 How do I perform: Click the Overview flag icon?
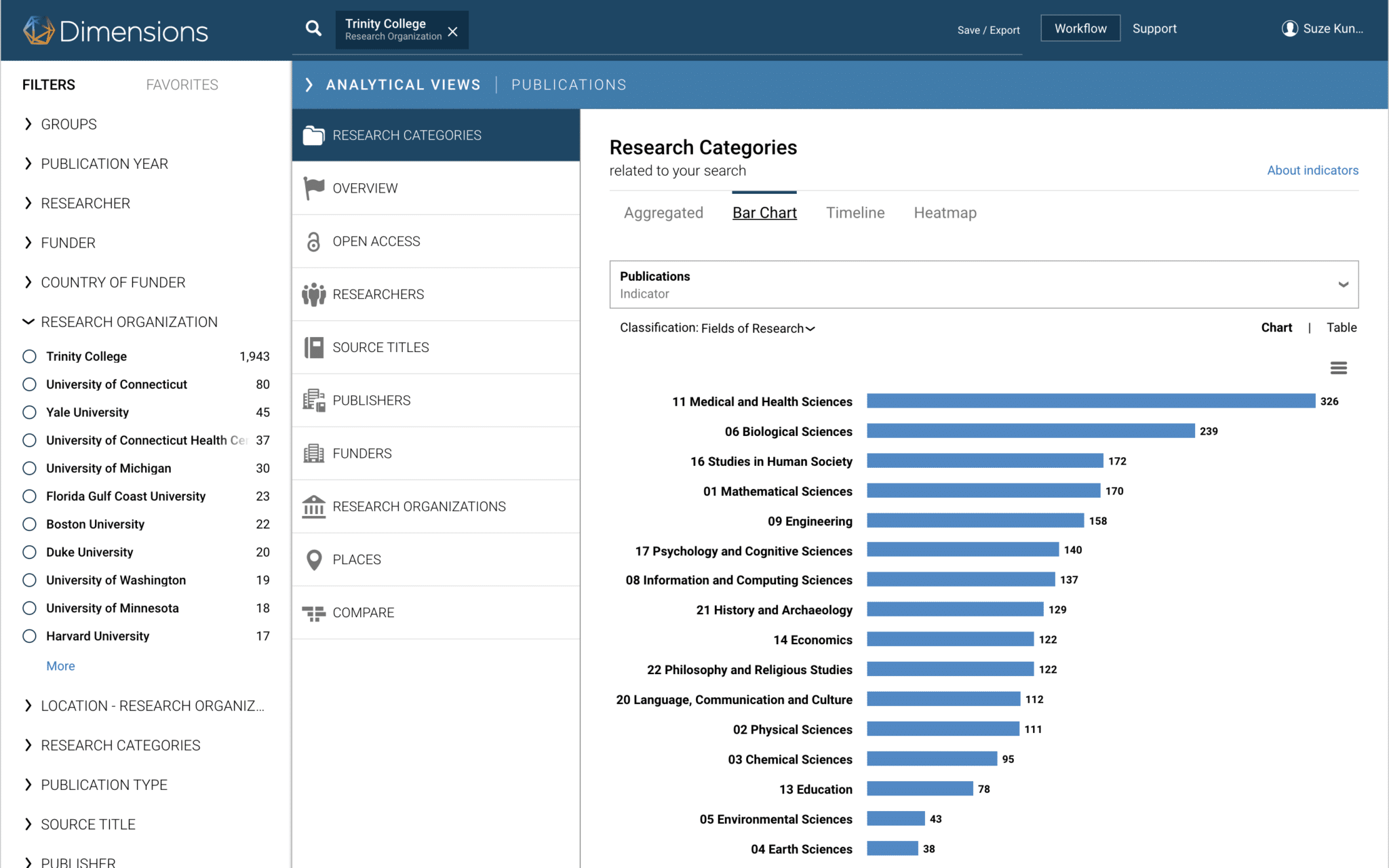pos(313,188)
